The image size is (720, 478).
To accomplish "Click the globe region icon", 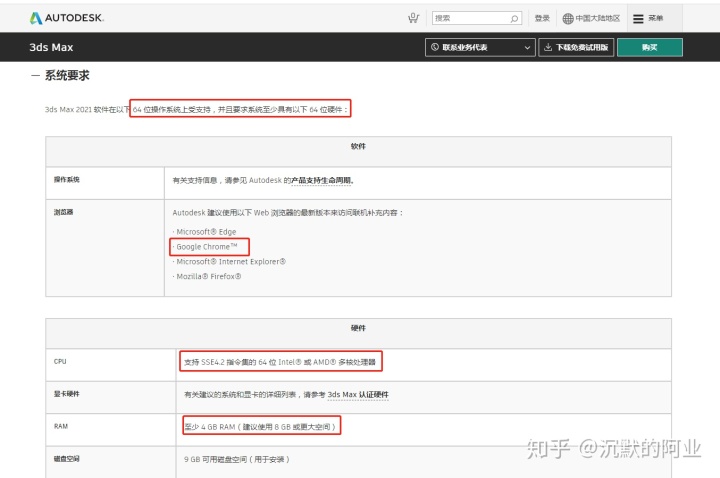I will (568, 18).
